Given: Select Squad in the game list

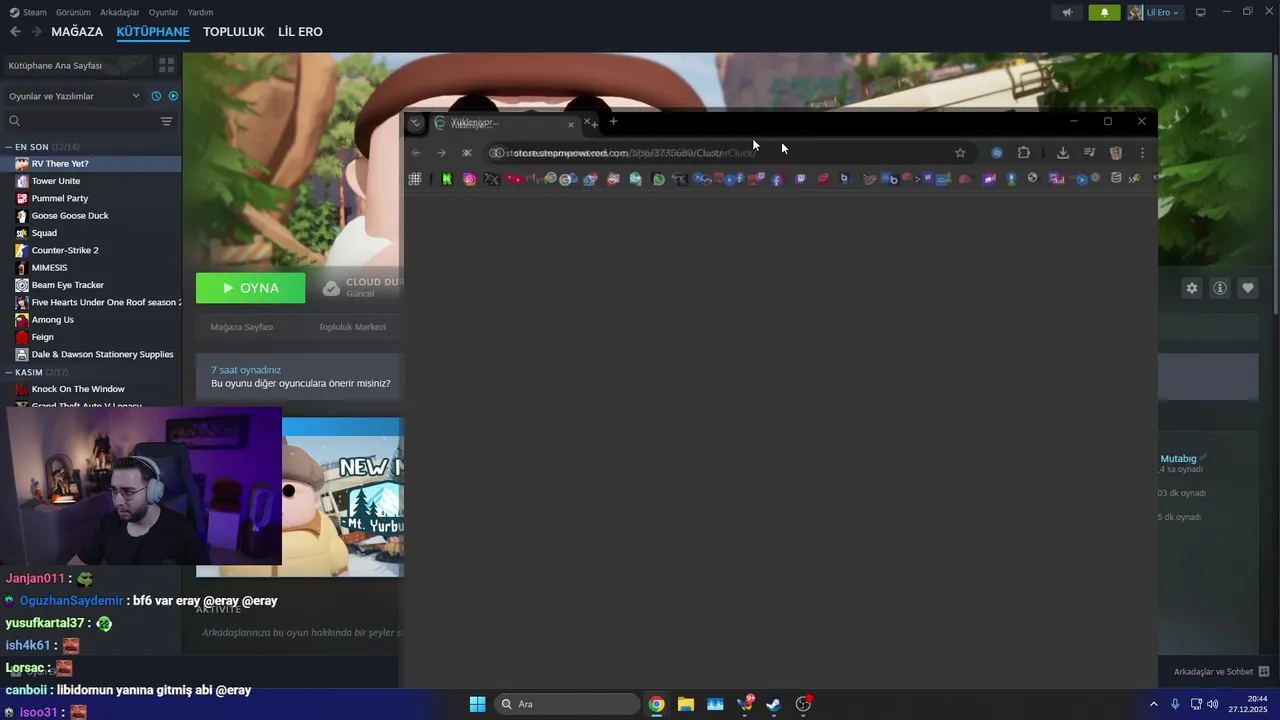Looking at the screenshot, I should [91, 233].
